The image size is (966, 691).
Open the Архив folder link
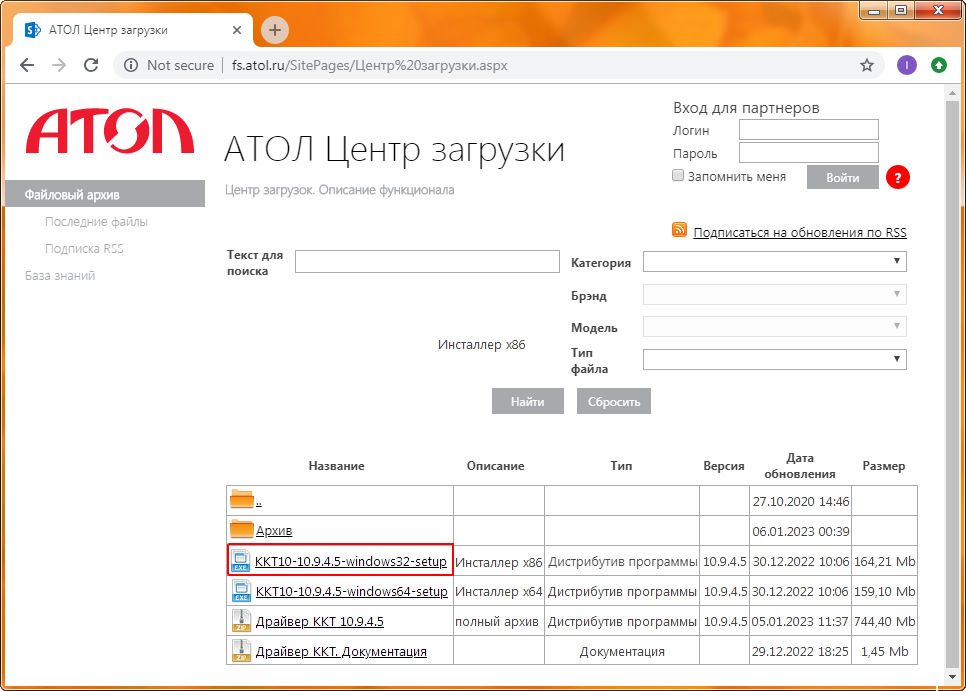coord(274,531)
